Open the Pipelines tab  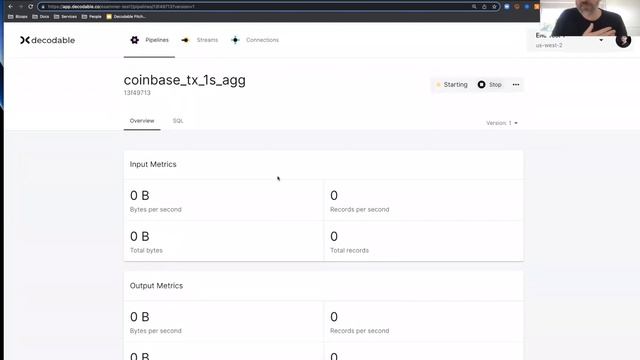tap(149, 40)
